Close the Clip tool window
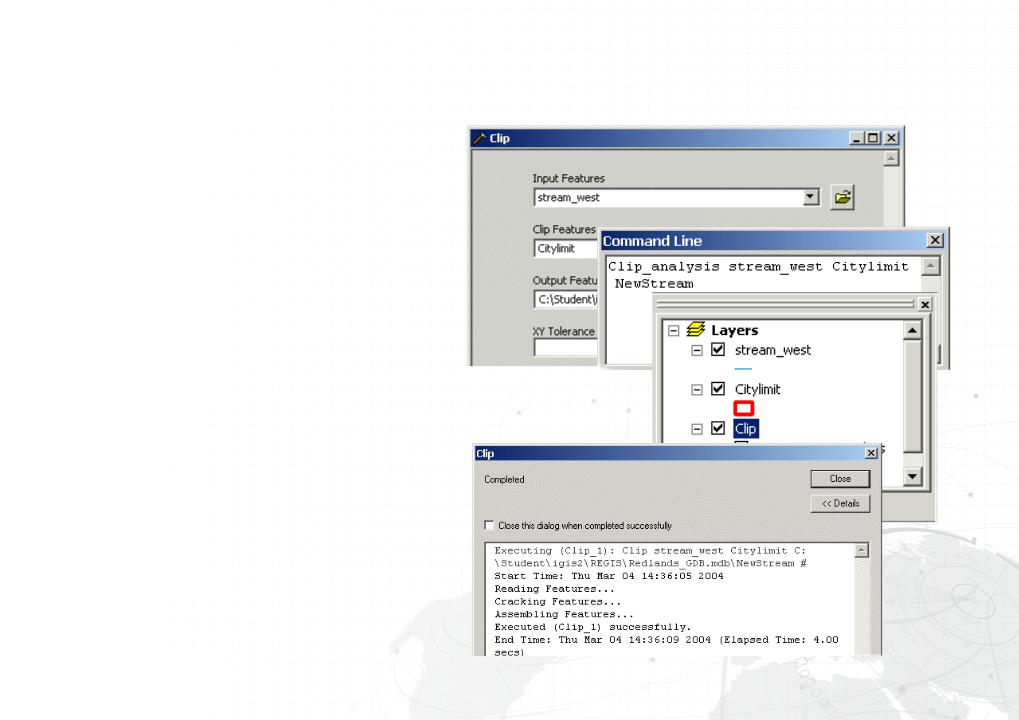The height and width of the screenshot is (720, 1019). [x=892, y=138]
